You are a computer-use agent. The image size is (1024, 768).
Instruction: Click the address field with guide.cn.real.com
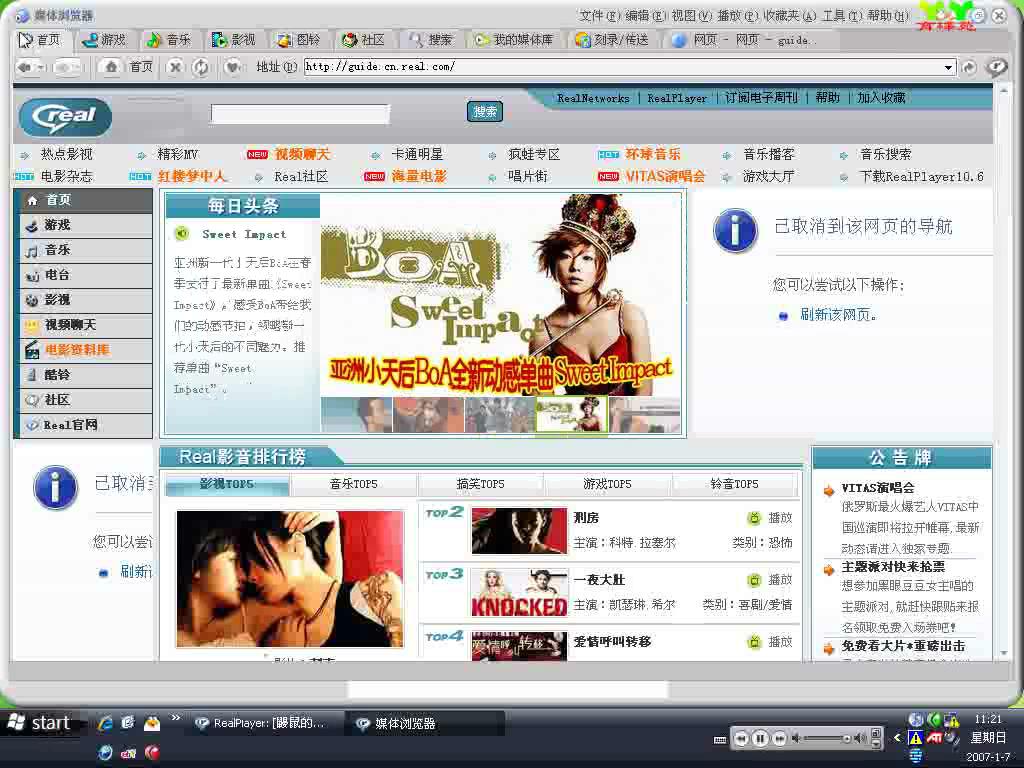coord(623,67)
